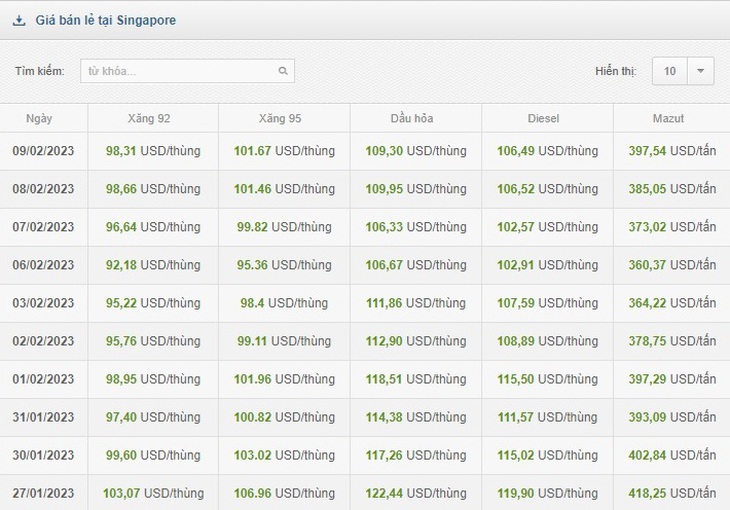Sort by the Diesel column header
This screenshot has width=730, height=510.
click(543, 118)
